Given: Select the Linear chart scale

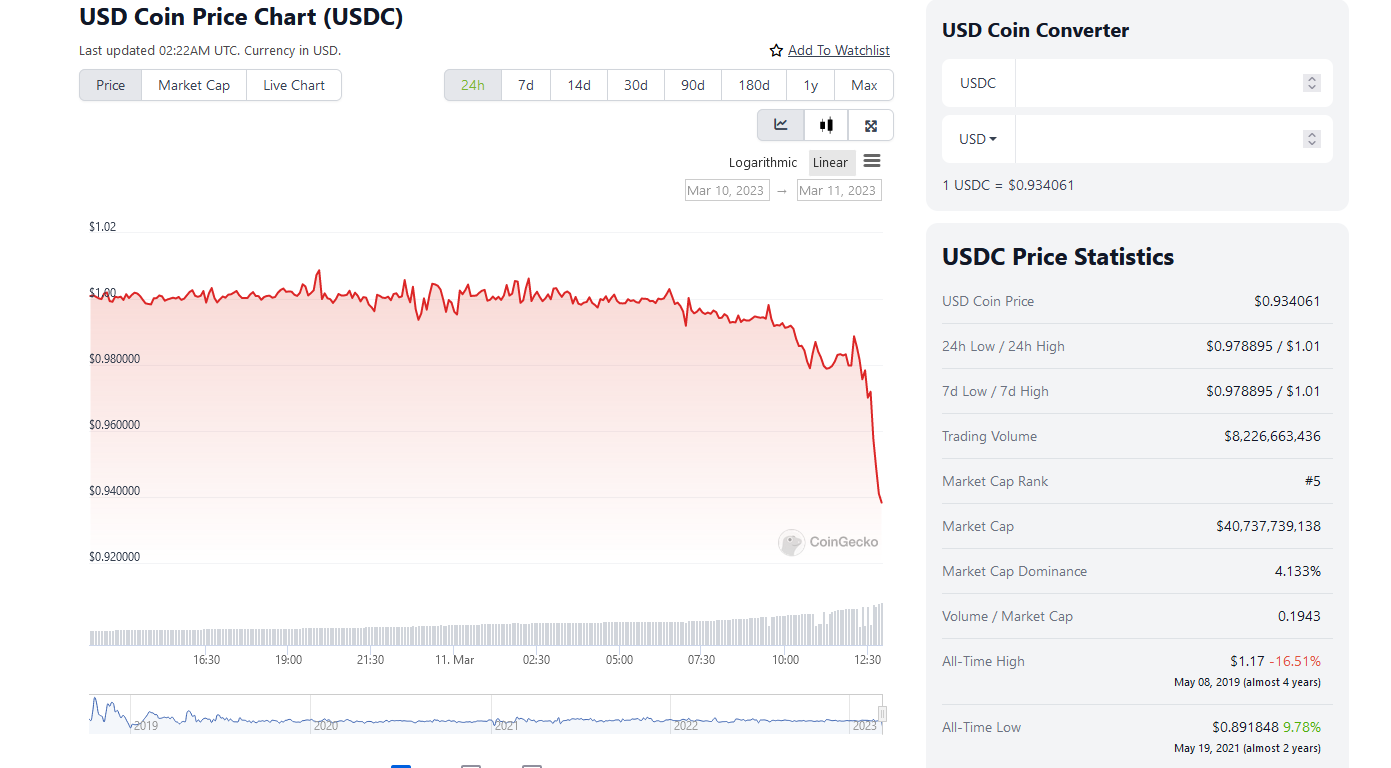Looking at the screenshot, I should pyautogui.click(x=830, y=163).
